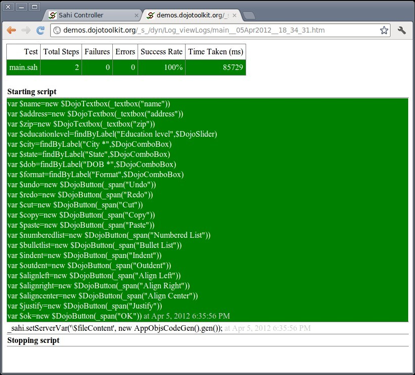Click the main.sah test name cell
Viewport: 415px width, 375px height.
[x=23, y=67]
